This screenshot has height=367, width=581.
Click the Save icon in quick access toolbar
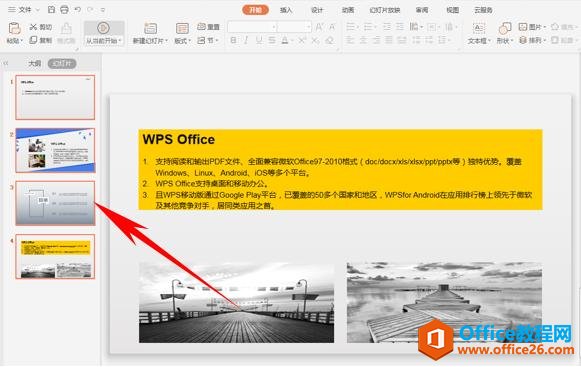tap(52, 10)
